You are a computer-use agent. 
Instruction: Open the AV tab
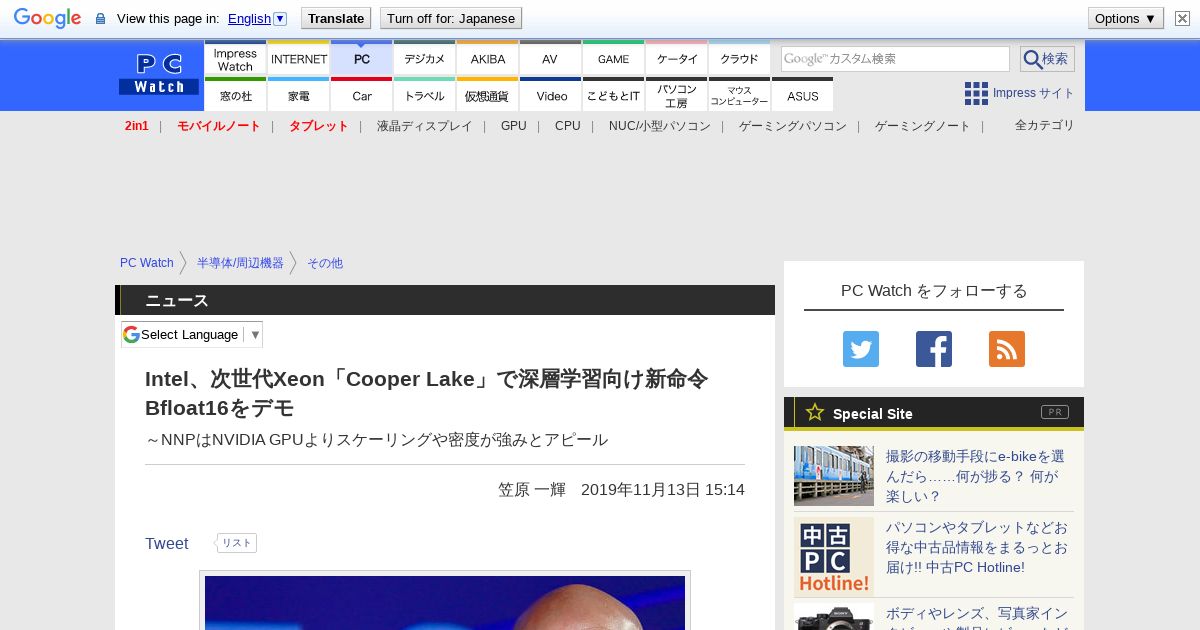point(550,59)
